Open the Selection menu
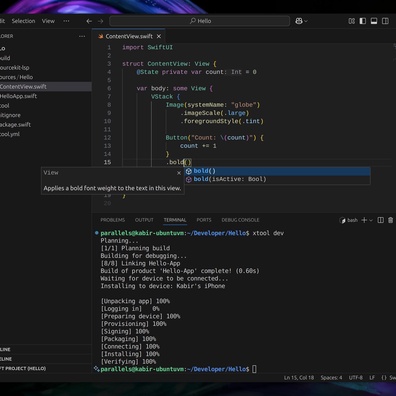The height and width of the screenshot is (396, 396). click(x=23, y=21)
